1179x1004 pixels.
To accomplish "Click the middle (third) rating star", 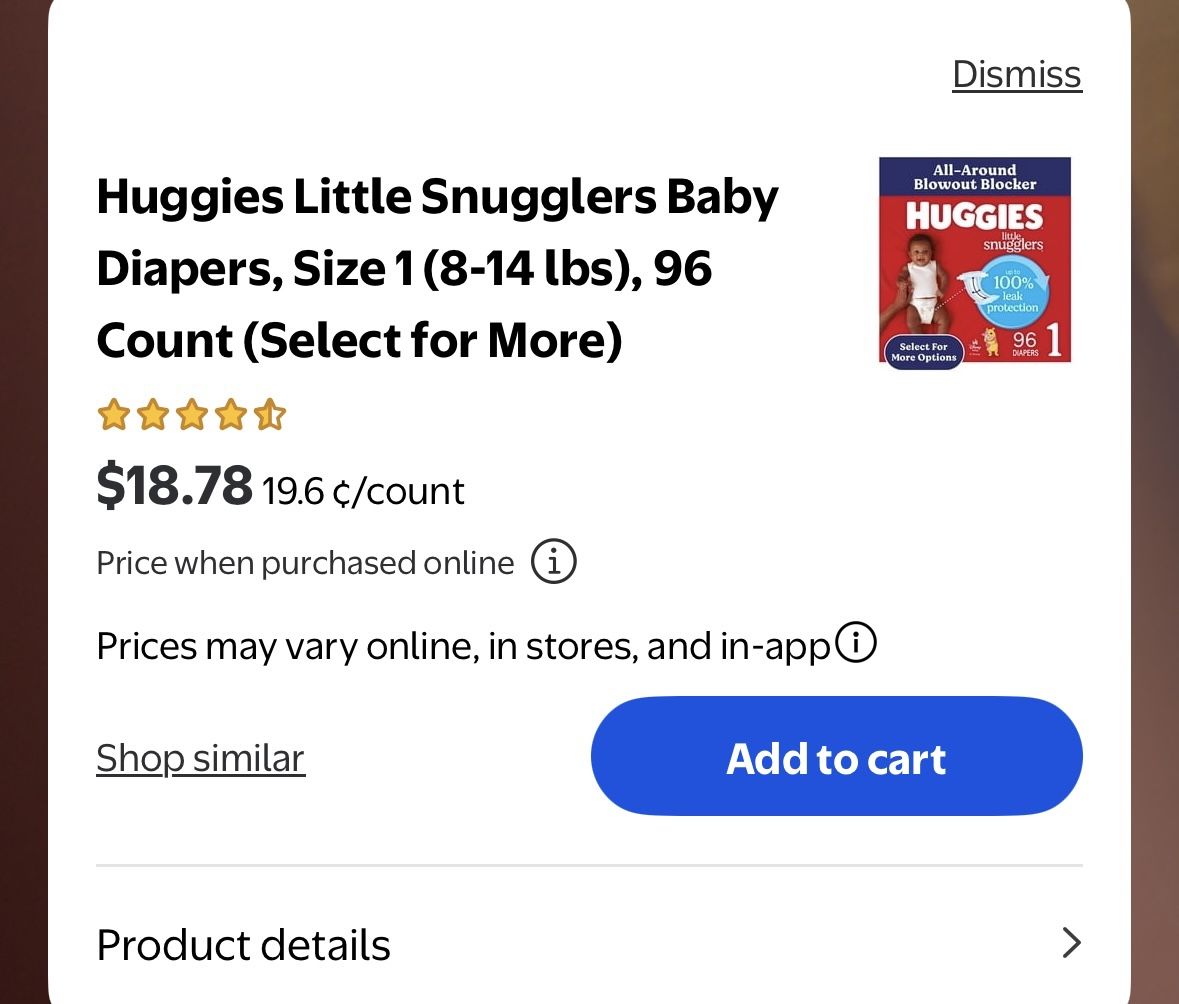I will tap(192, 414).
